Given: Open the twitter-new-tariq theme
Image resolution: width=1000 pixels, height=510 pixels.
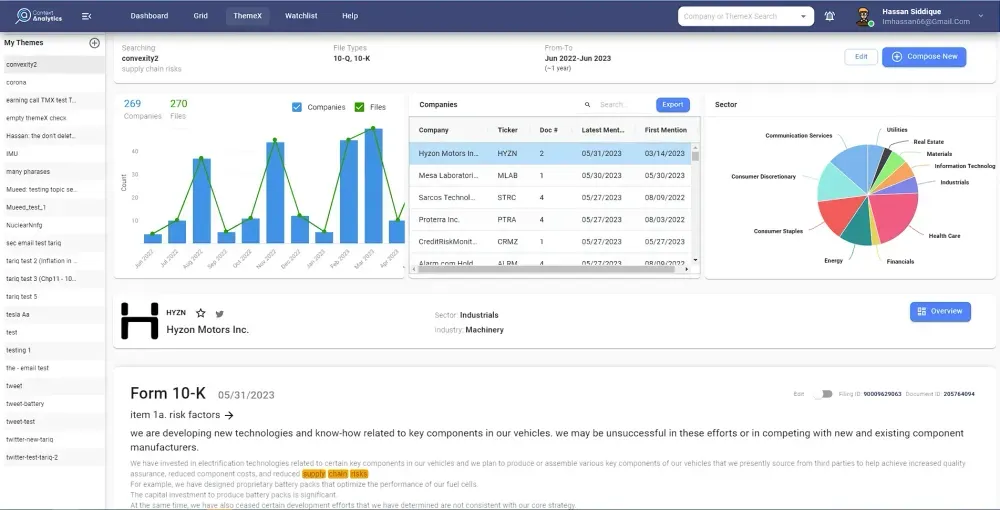Looking at the screenshot, I should tap(54, 439).
